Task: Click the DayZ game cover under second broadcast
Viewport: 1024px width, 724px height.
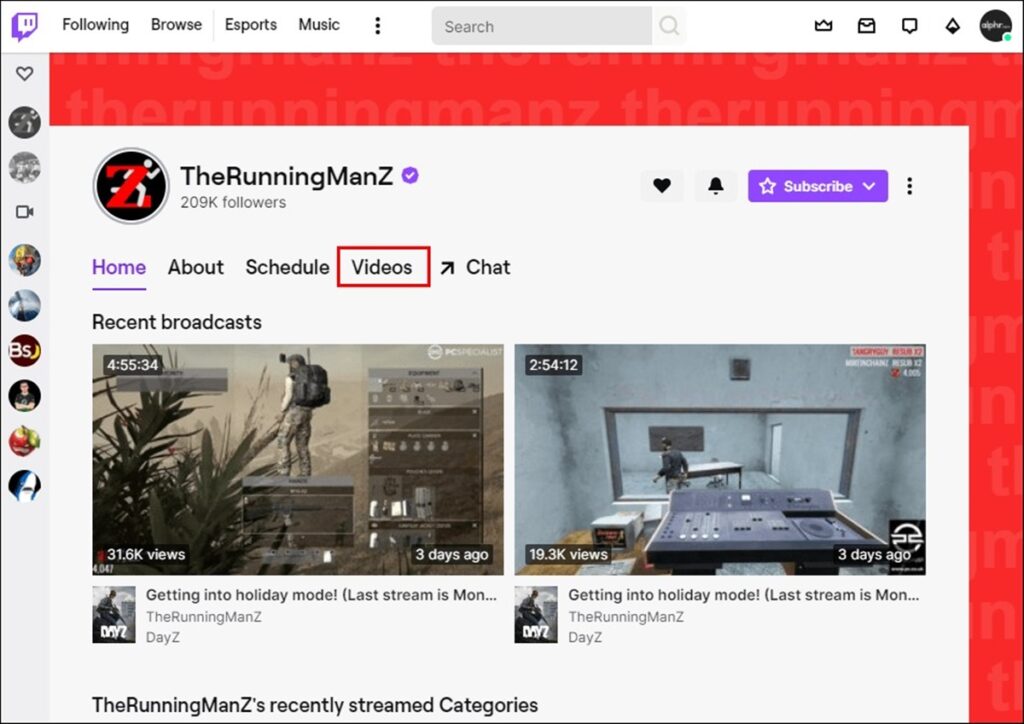Action: (536, 614)
